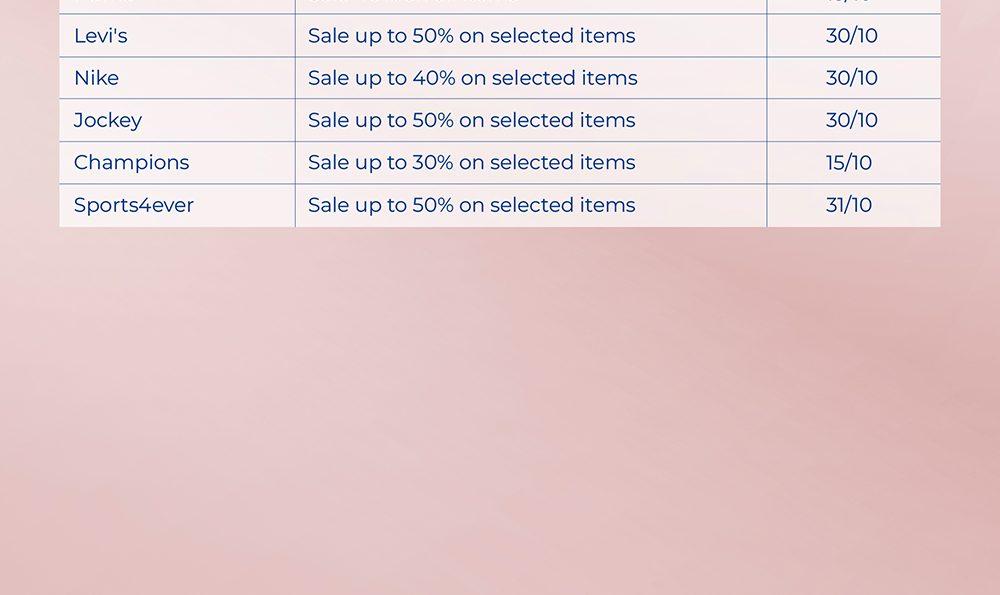Select the Champions brand cell
Screen dimensions: 1000x595
[131, 163]
